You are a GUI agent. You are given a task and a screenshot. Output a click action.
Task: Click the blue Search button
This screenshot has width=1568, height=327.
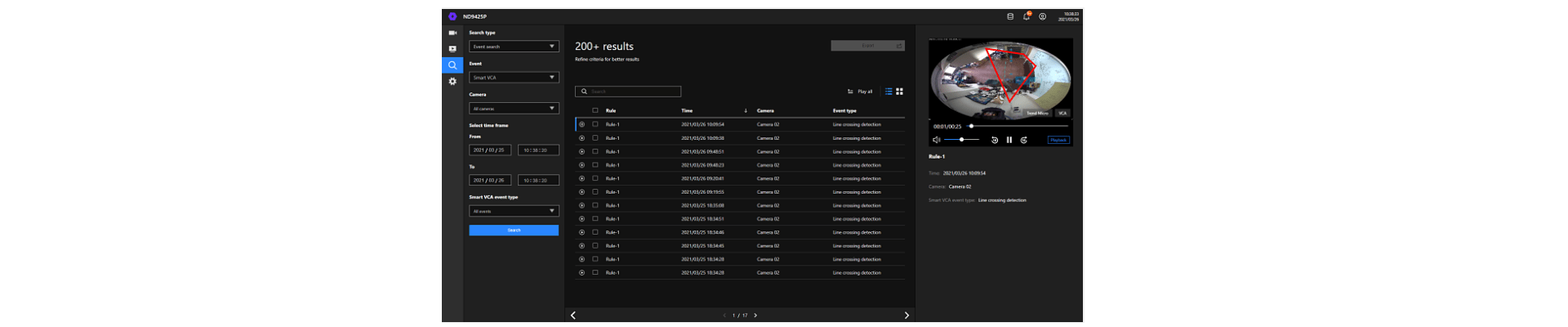(x=514, y=231)
